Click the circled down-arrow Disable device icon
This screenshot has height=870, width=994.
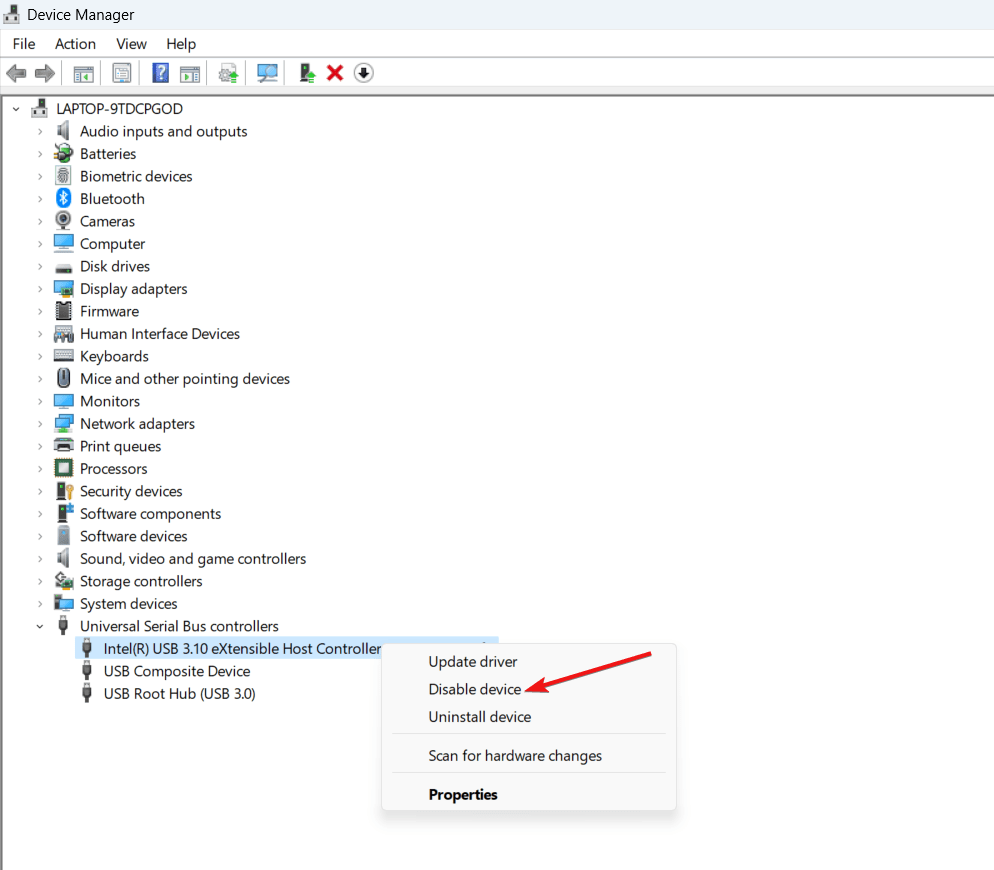(x=363, y=74)
